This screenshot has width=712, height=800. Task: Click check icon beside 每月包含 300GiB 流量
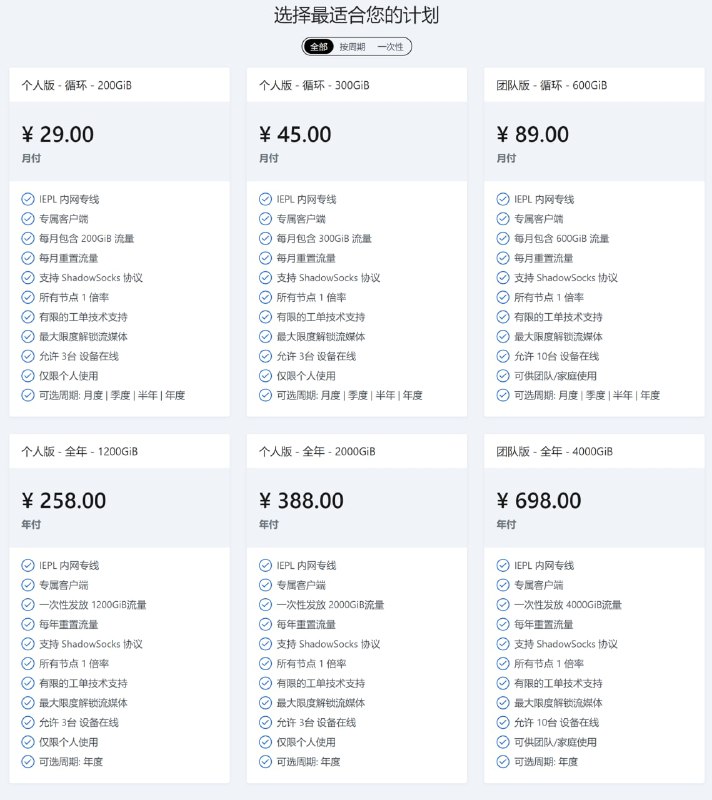pos(265,238)
